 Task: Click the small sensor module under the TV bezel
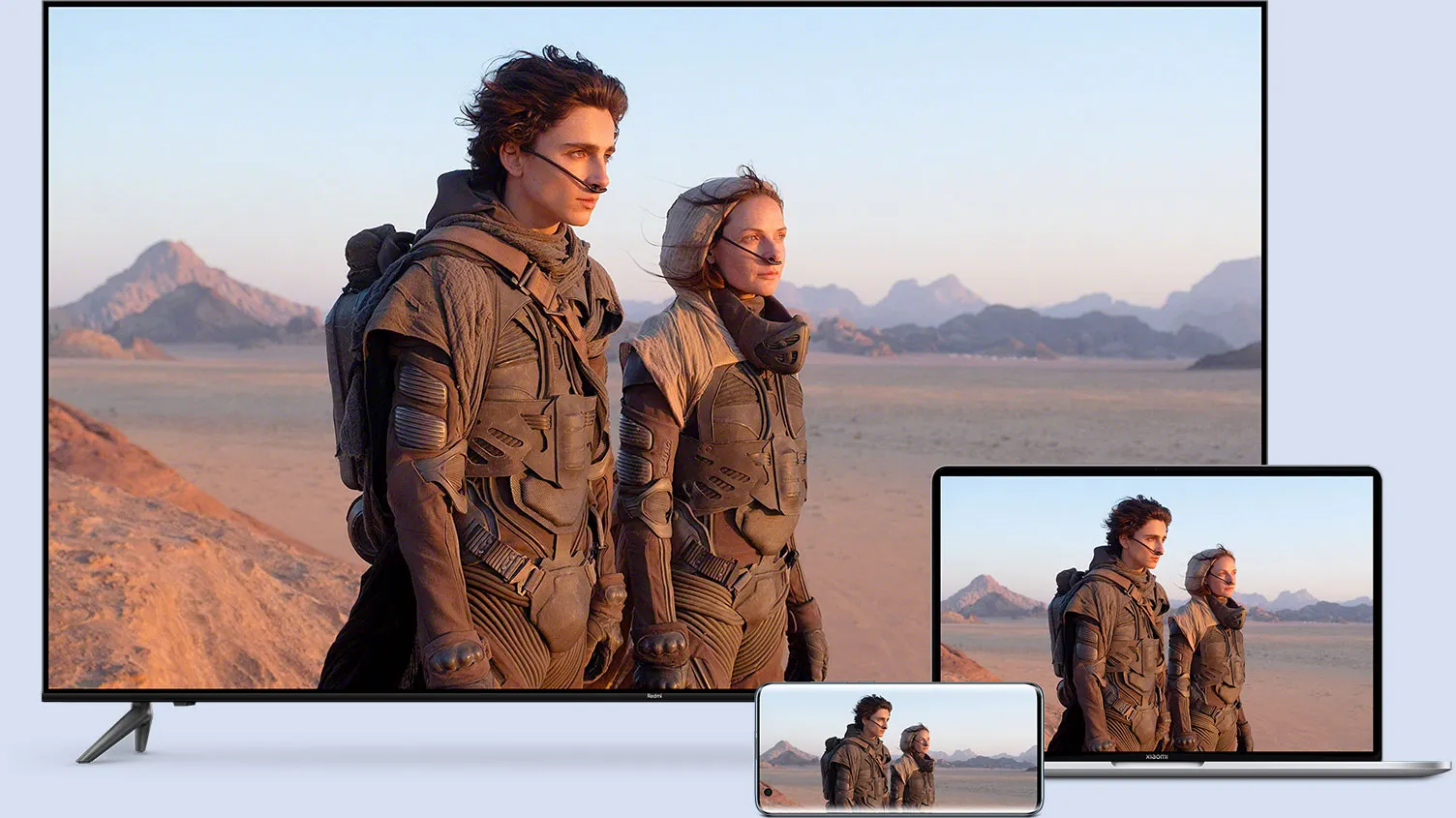(184, 702)
